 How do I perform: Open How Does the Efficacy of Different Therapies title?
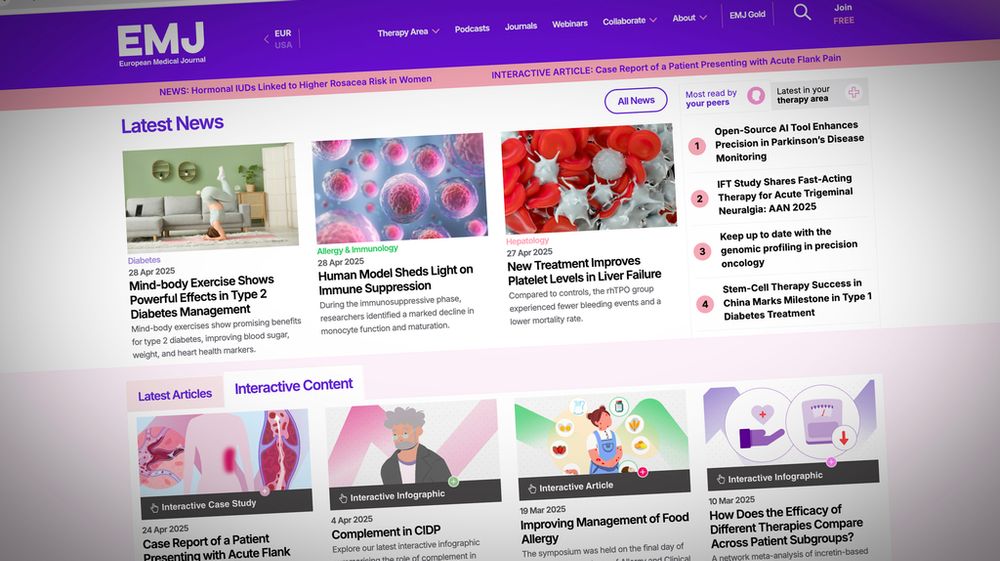point(786,527)
